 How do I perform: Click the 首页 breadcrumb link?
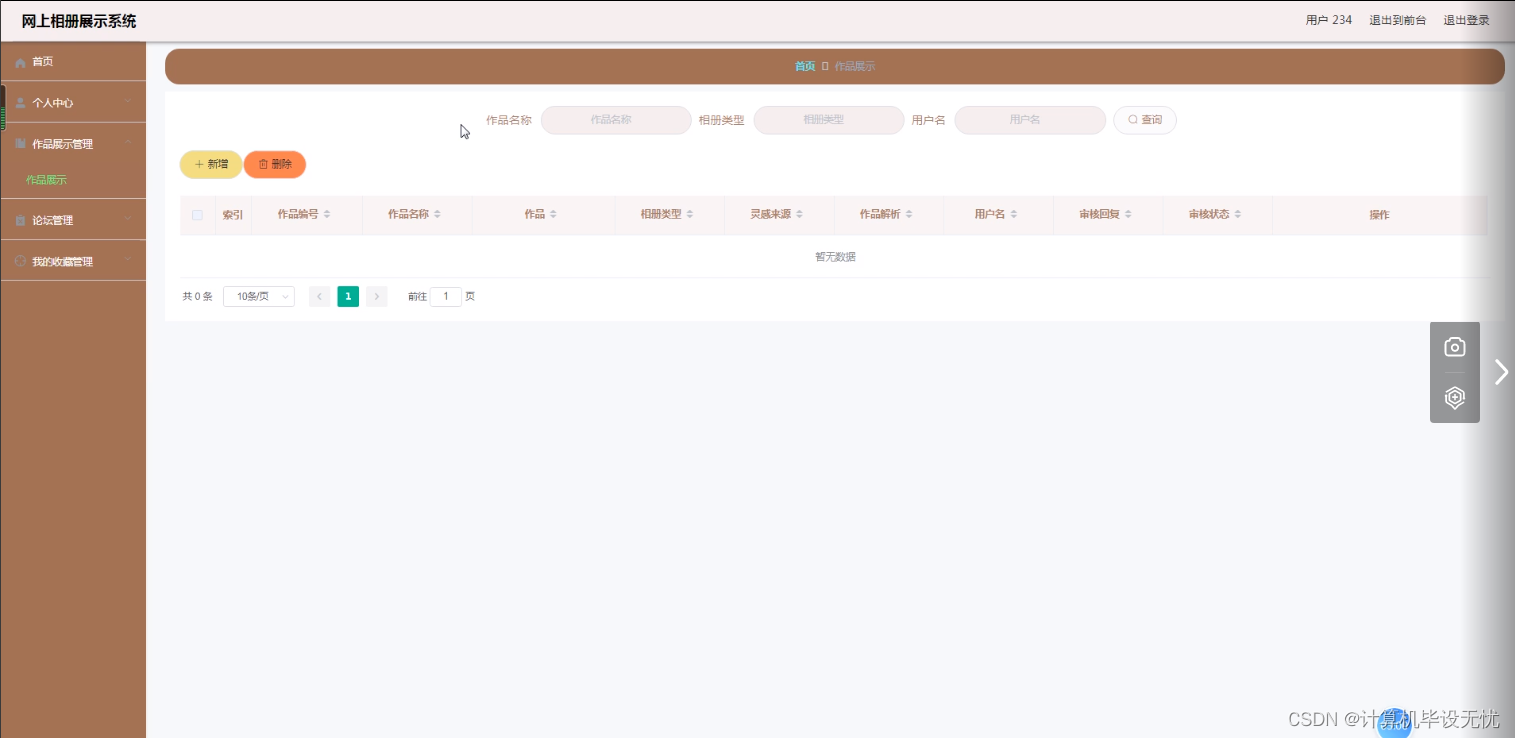805,67
